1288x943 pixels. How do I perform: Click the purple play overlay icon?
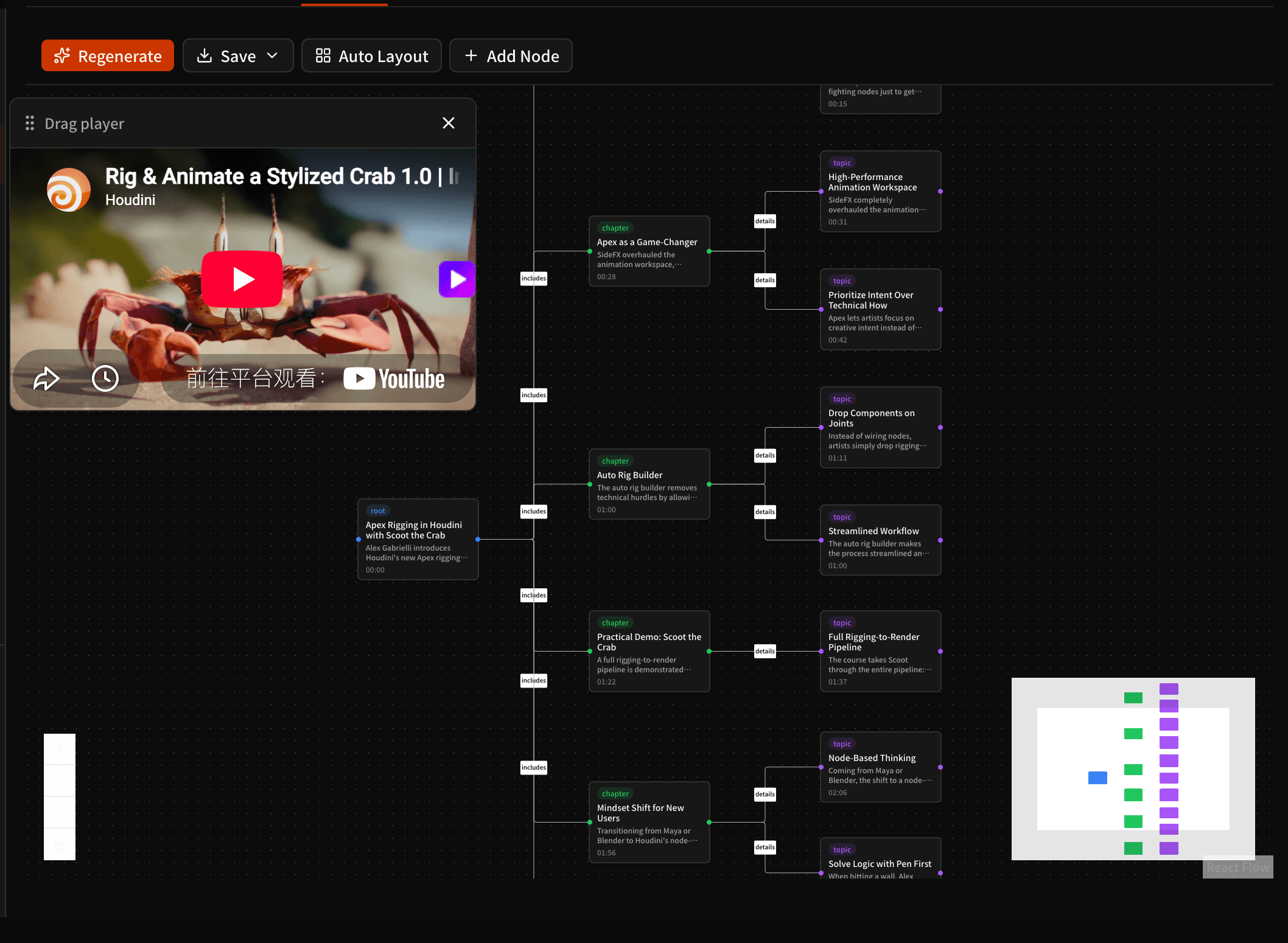[x=457, y=279]
